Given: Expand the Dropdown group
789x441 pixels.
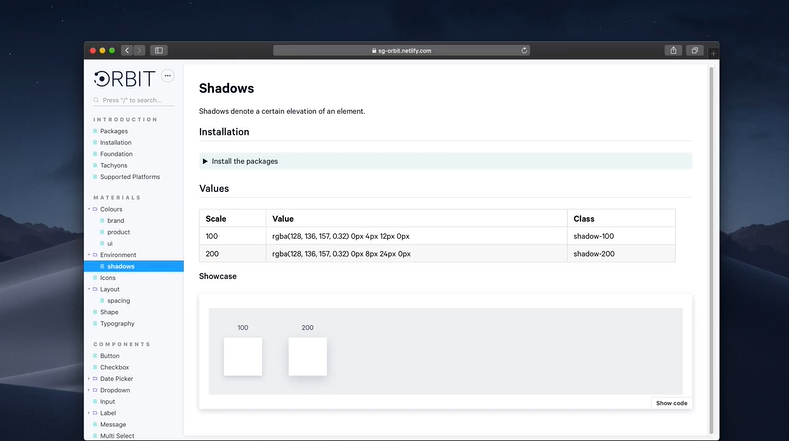Looking at the screenshot, I should (x=89, y=390).
